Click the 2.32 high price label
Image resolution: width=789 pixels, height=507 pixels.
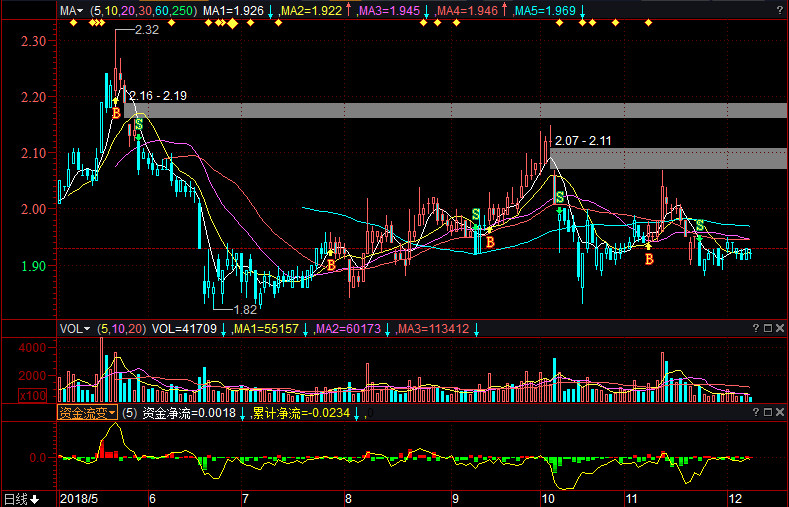(146, 30)
